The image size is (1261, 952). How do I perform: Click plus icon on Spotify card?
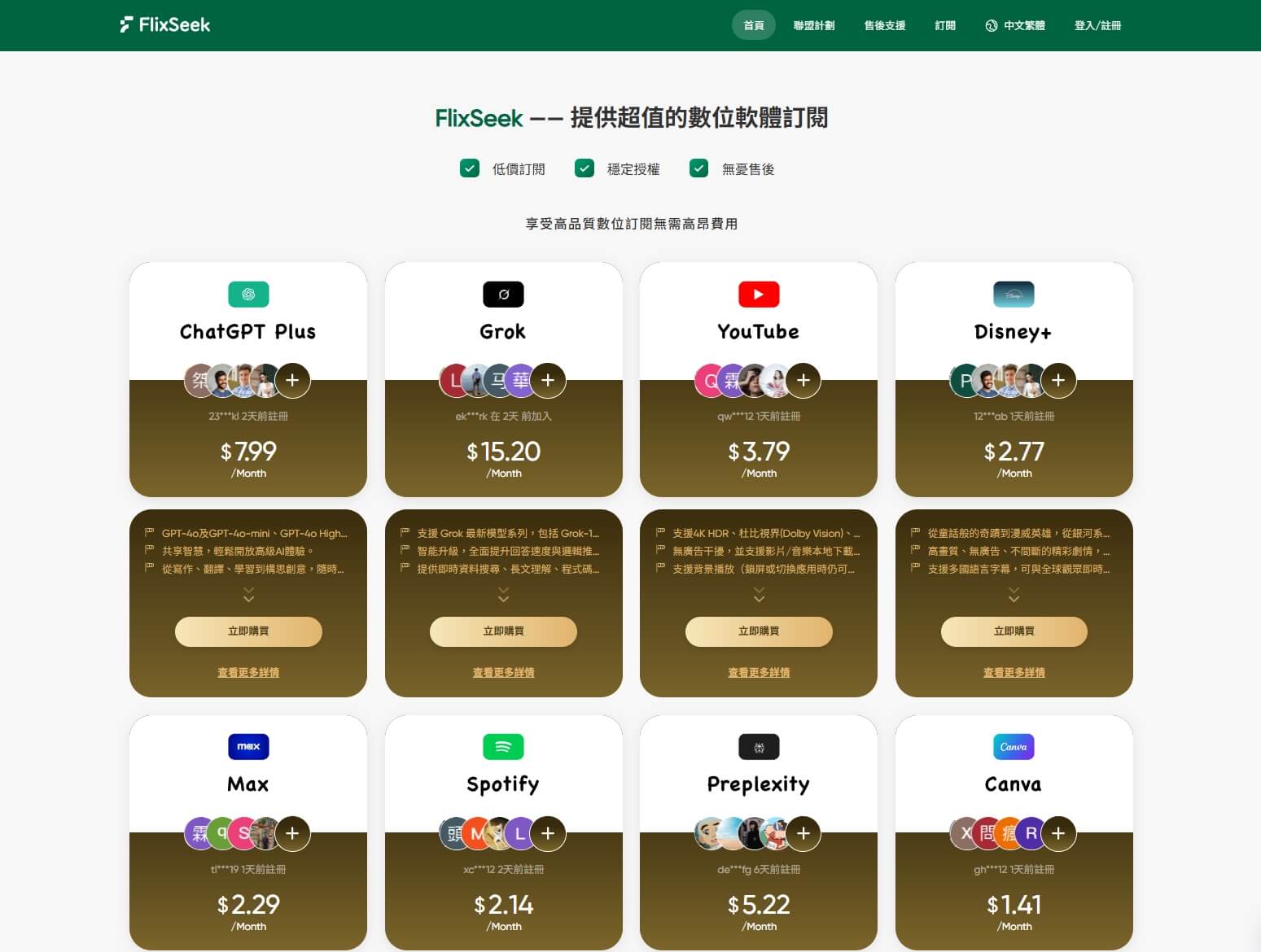point(548,833)
